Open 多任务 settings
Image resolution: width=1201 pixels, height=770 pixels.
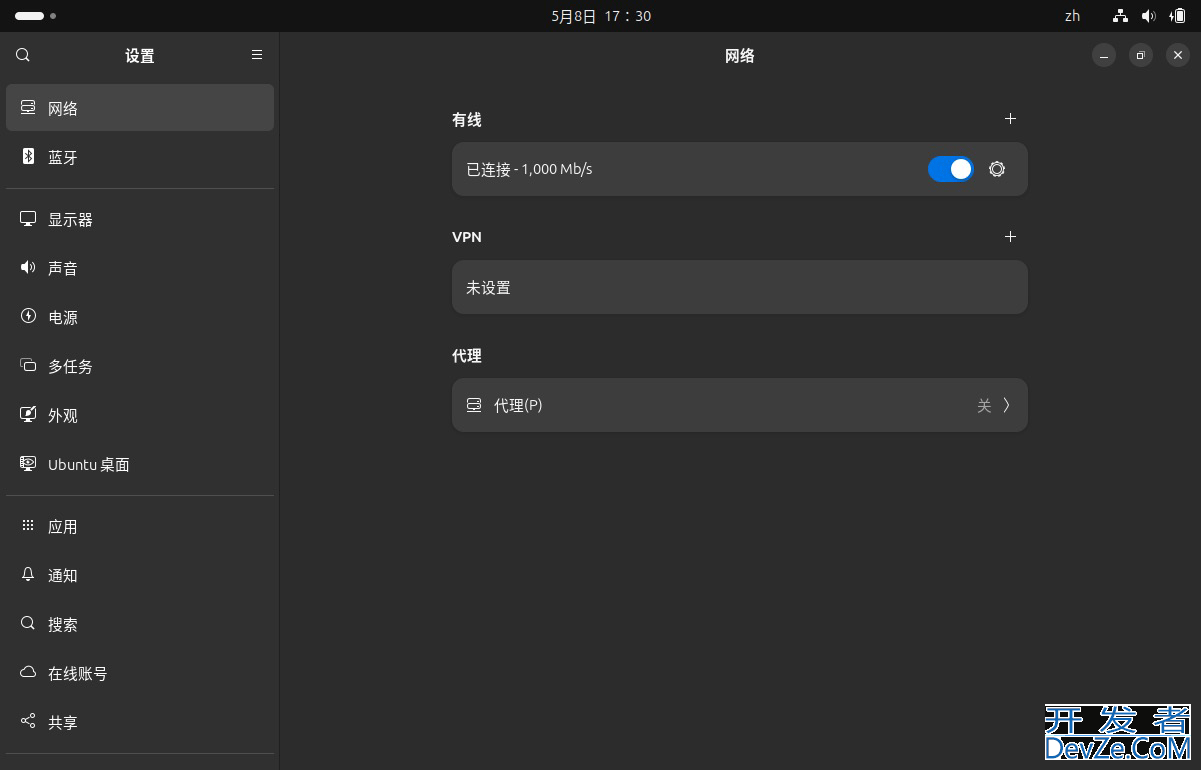[140, 366]
